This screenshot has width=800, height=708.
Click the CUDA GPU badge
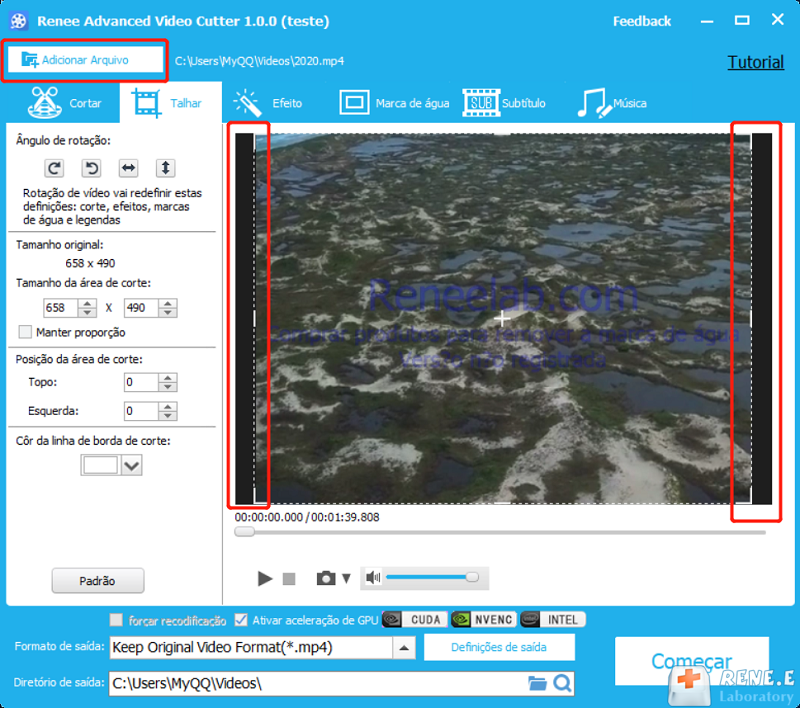point(415,620)
